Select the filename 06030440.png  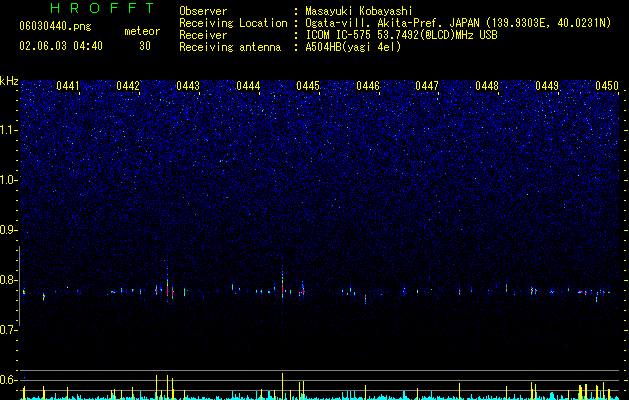[x=55, y=26]
